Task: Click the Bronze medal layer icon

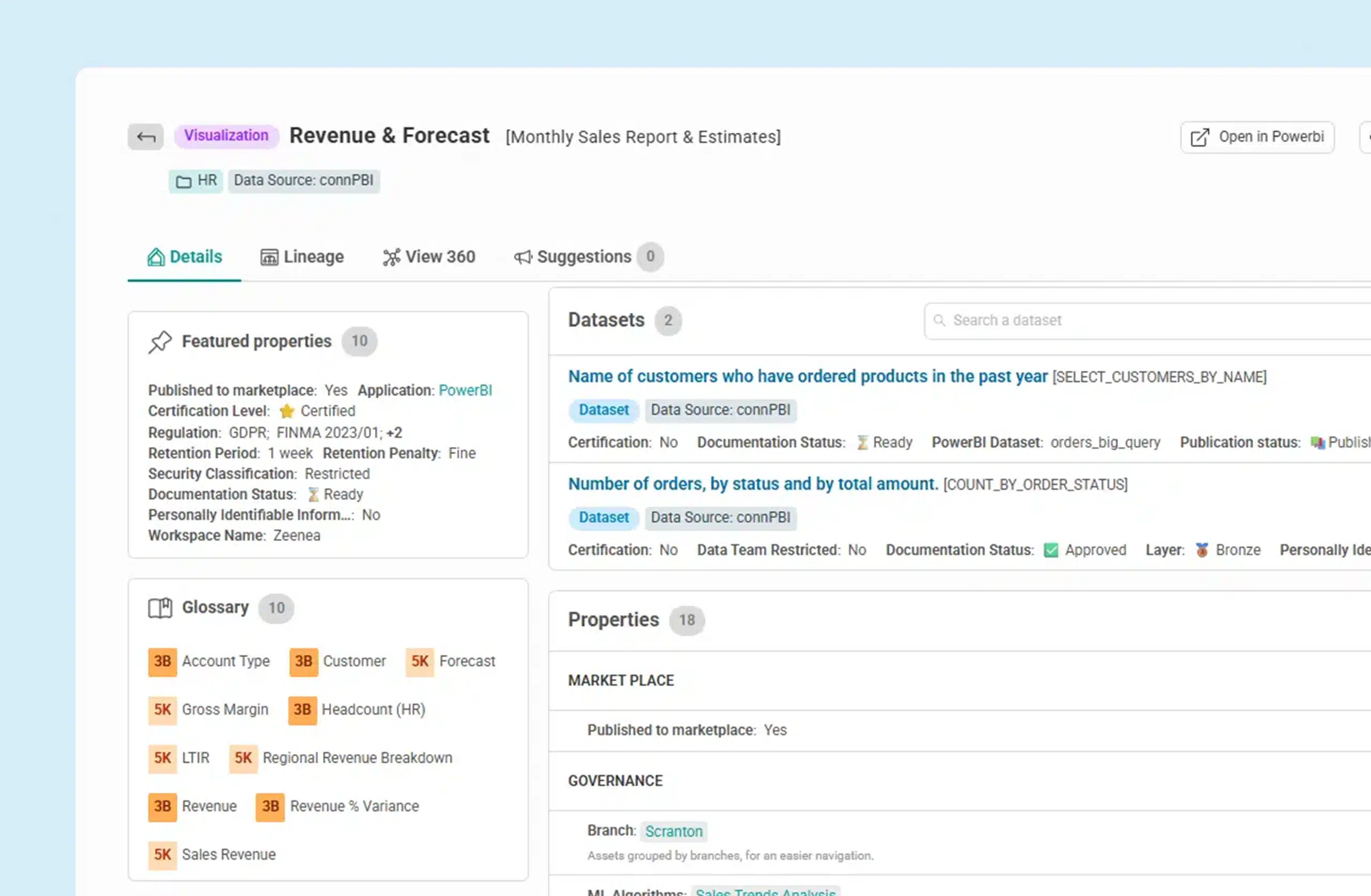Action: click(x=1202, y=550)
